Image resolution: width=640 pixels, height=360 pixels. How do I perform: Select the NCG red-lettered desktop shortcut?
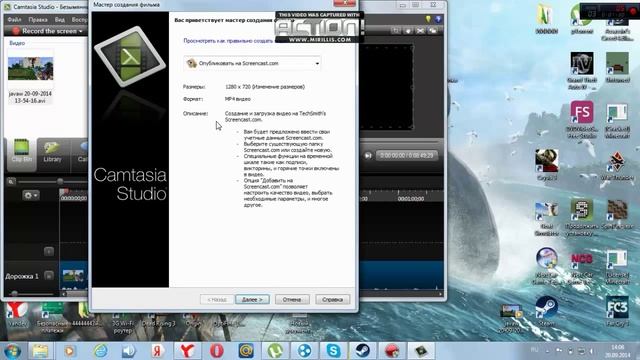pos(582,267)
